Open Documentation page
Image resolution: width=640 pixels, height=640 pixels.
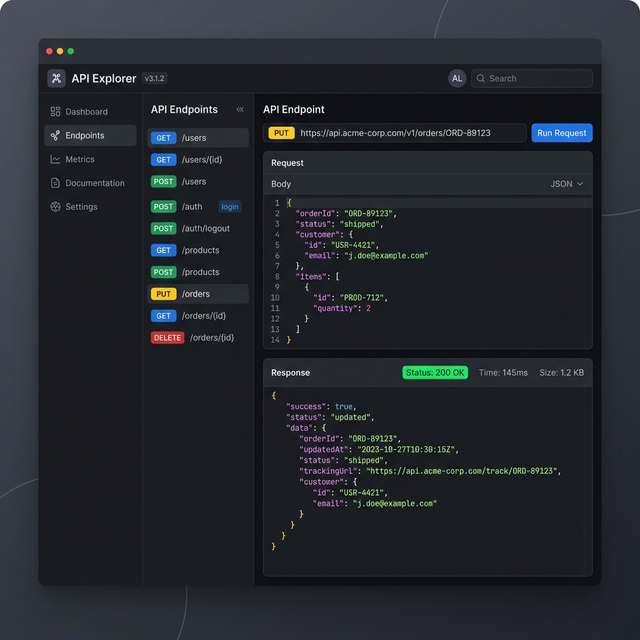coord(90,183)
